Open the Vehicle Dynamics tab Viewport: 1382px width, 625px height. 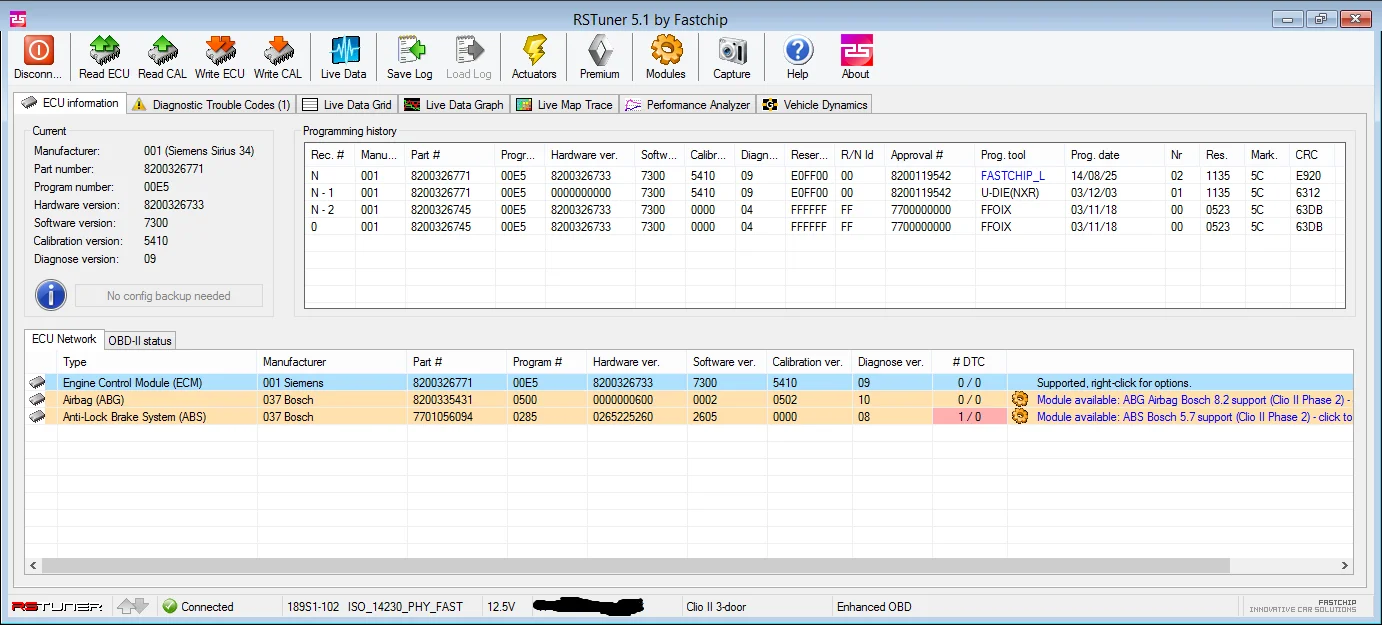(x=815, y=104)
